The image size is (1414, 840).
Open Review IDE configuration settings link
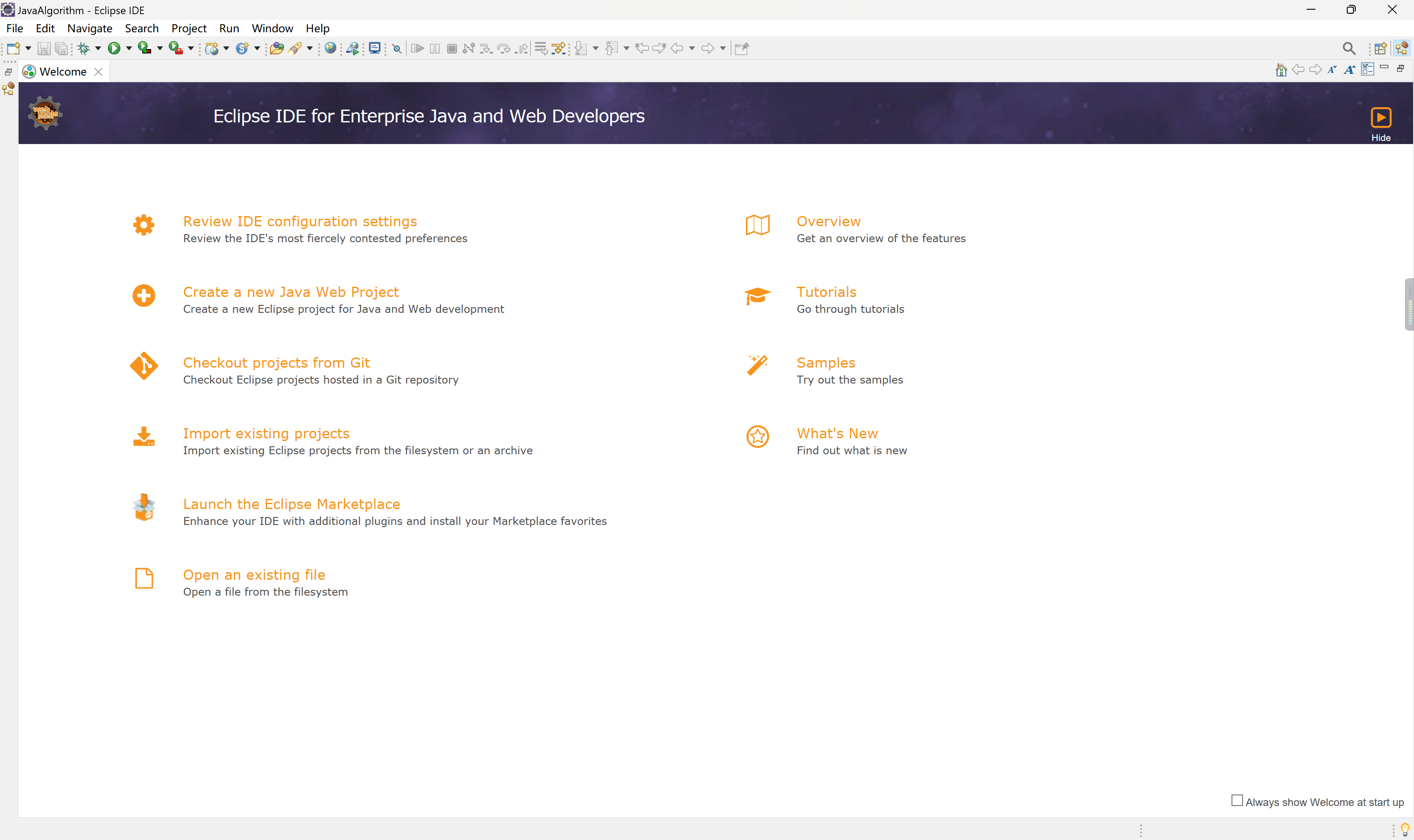coord(300,221)
